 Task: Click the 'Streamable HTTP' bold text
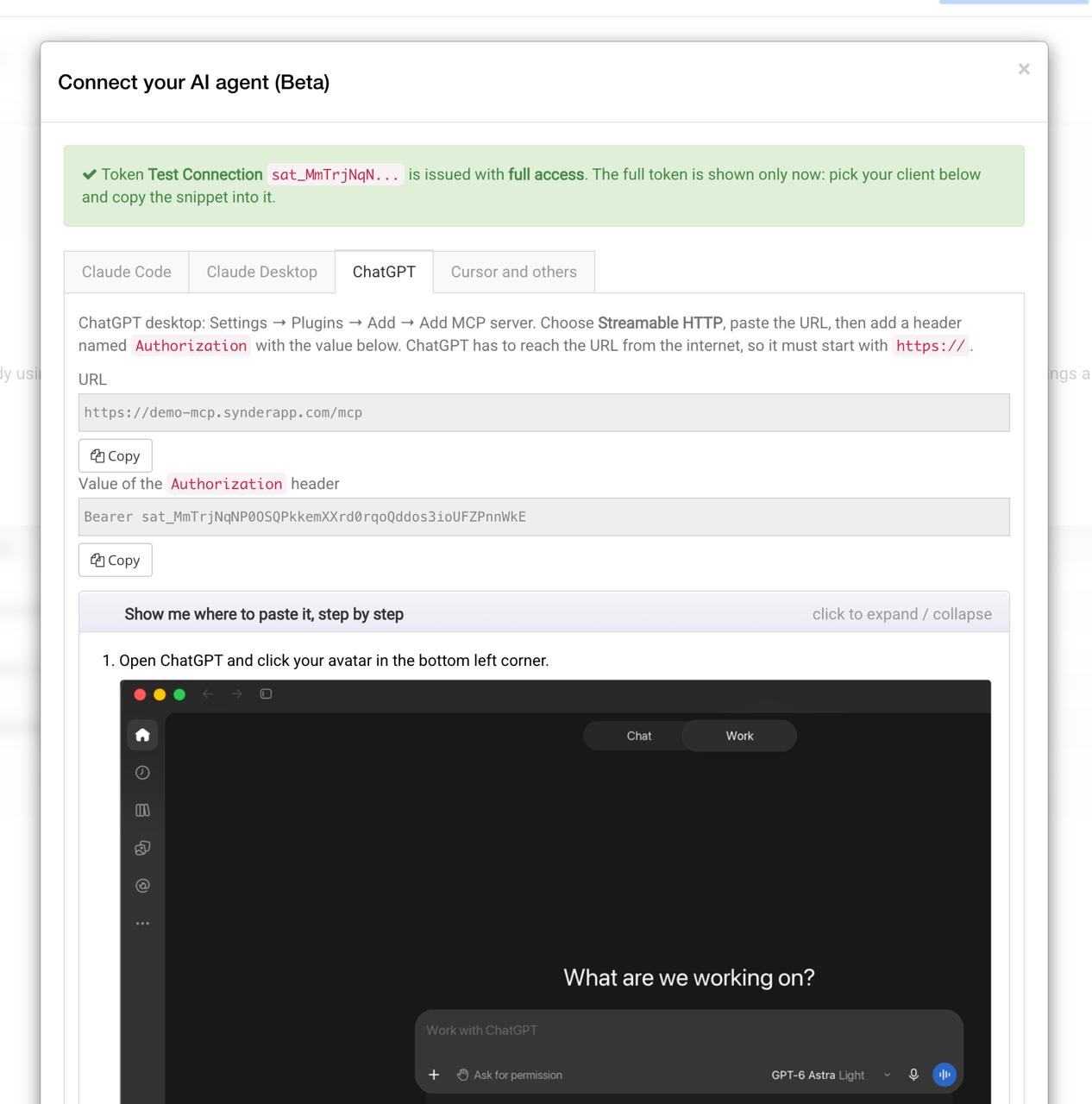tap(660, 323)
